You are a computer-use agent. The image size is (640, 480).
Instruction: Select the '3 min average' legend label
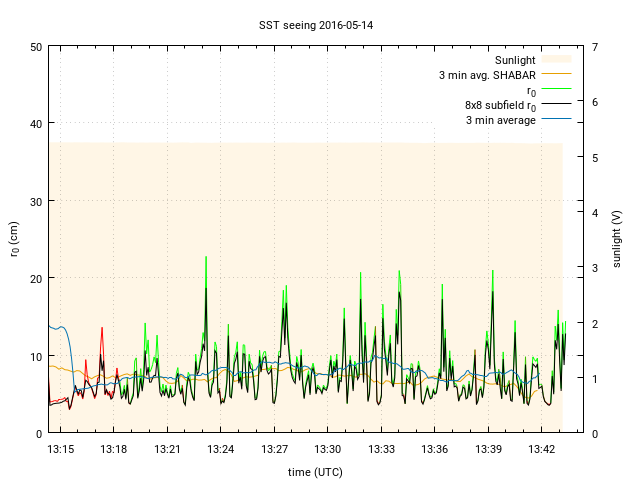pos(500,120)
